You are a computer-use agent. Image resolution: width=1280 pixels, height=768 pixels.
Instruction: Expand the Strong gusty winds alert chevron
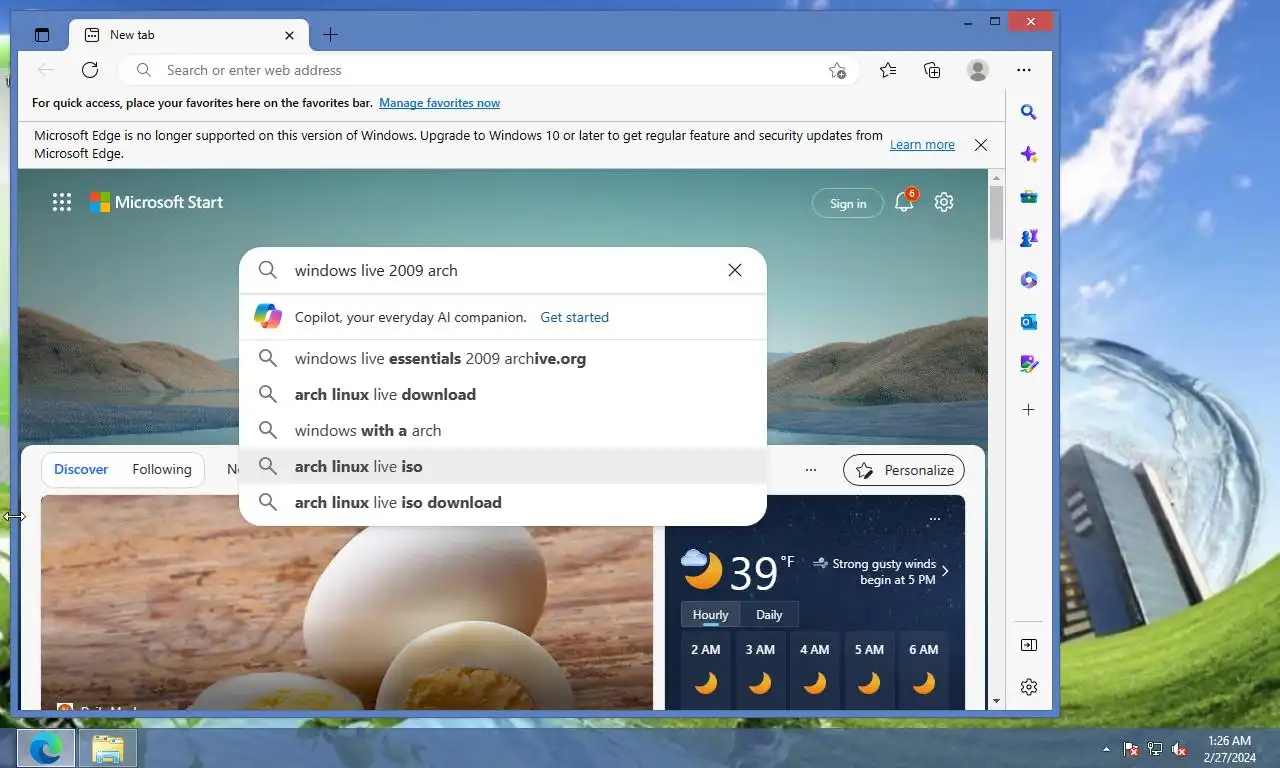click(x=945, y=571)
